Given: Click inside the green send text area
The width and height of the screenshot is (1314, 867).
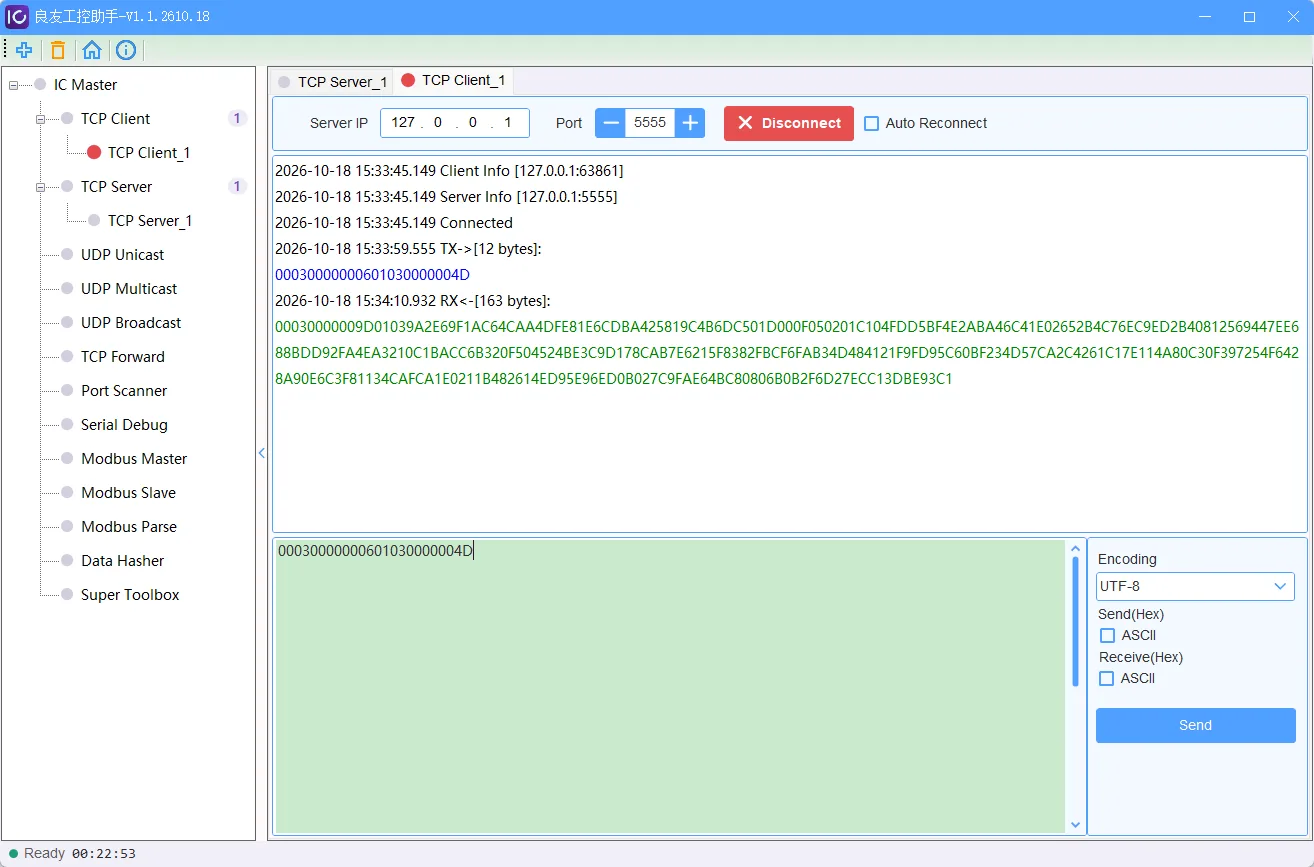Looking at the screenshot, I should point(670,686).
